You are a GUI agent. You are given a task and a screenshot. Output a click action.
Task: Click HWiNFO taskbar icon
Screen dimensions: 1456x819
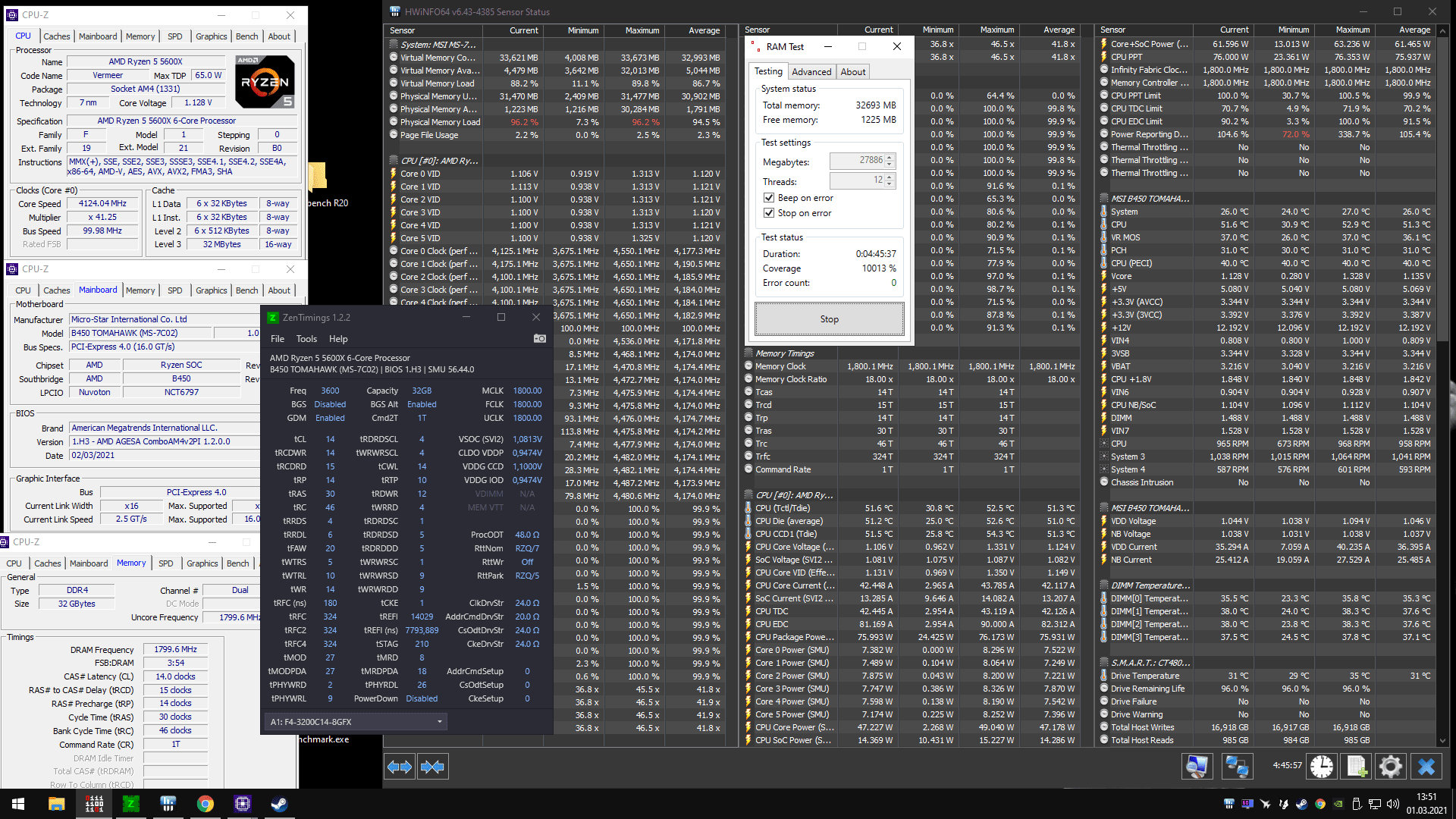tap(168, 804)
